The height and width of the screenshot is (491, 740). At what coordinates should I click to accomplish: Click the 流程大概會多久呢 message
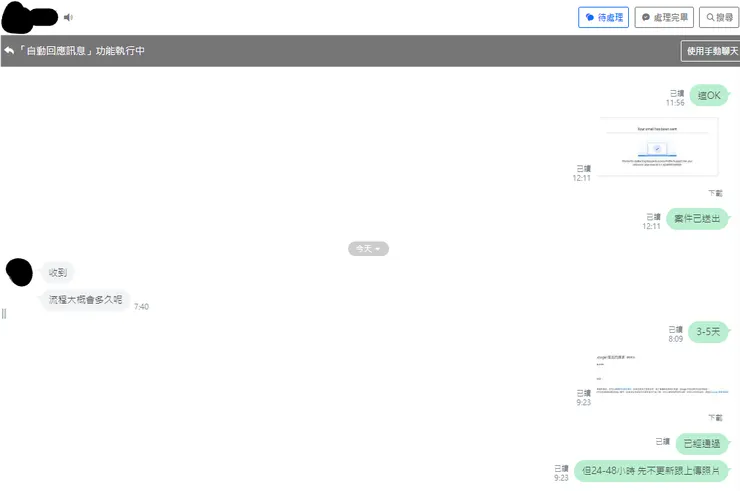click(85, 299)
